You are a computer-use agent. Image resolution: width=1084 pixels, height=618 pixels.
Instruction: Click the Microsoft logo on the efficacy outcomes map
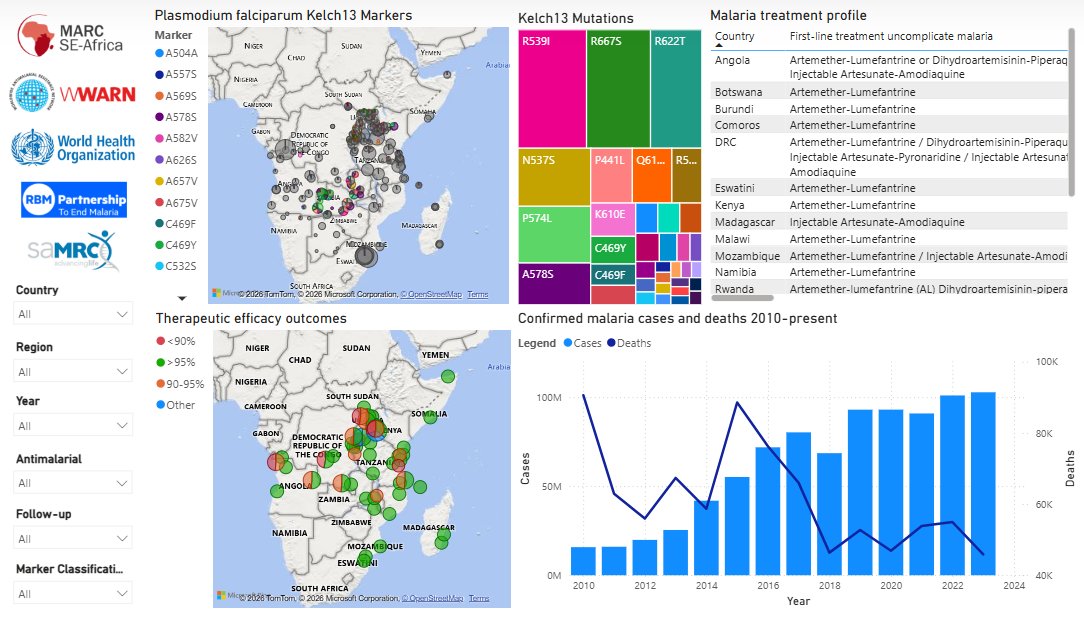222,597
